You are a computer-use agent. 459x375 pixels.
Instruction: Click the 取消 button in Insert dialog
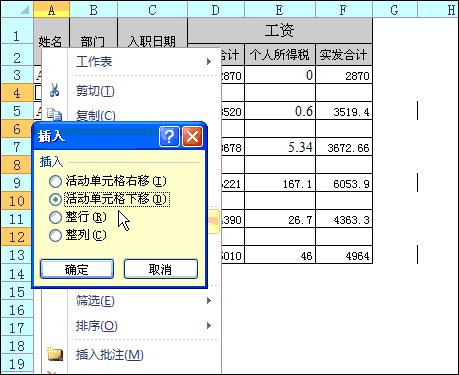(161, 269)
